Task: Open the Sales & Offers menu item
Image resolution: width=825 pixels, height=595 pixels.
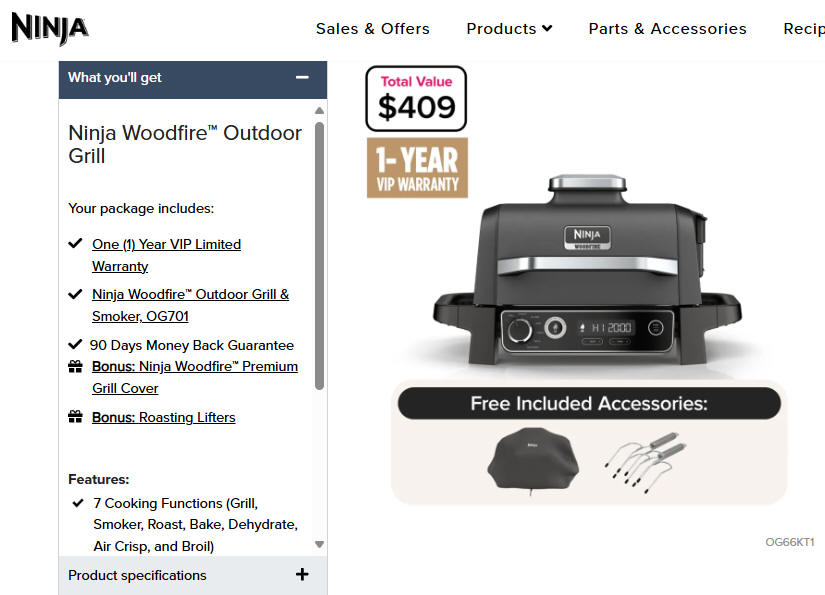Action: (x=373, y=28)
